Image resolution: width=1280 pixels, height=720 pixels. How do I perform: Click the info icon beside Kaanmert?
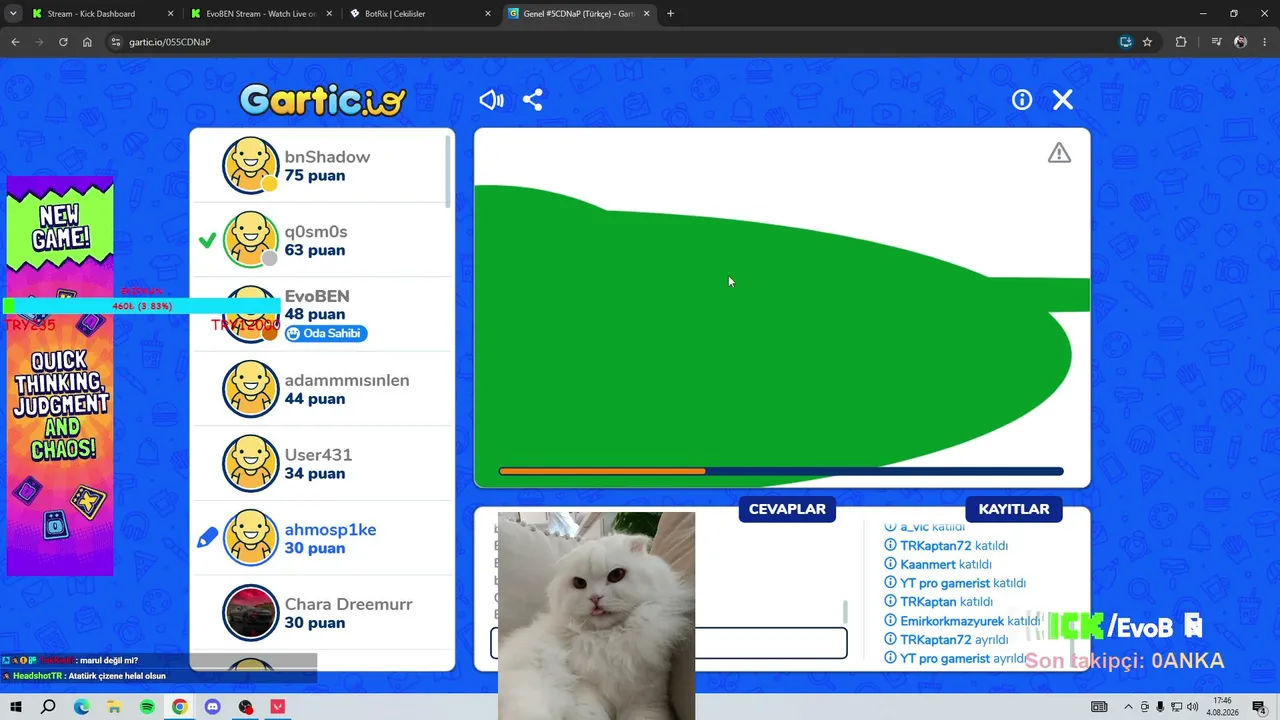tap(890, 564)
